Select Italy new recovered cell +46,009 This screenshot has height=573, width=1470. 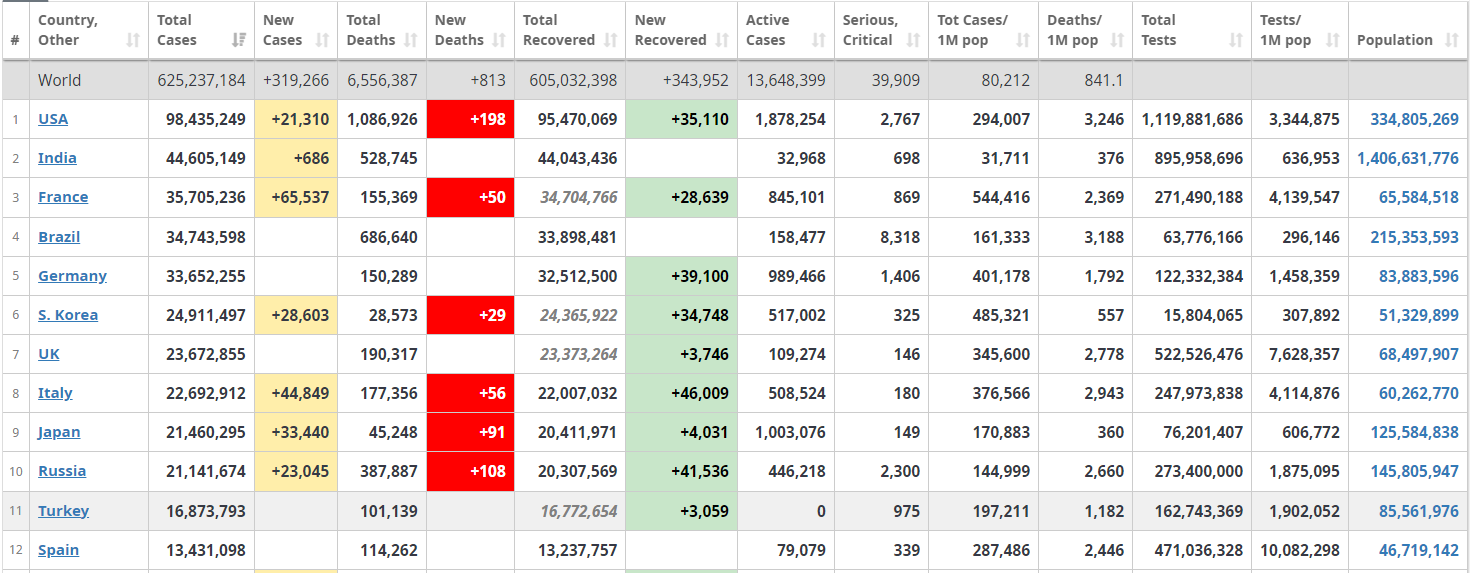click(x=681, y=393)
